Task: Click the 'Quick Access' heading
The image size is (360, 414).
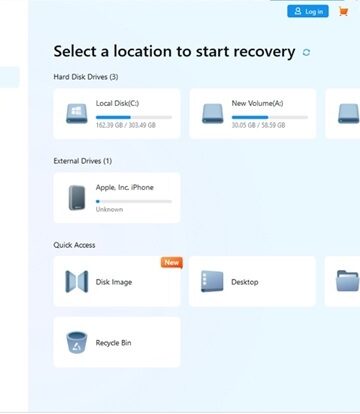Action: (x=74, y=245)
